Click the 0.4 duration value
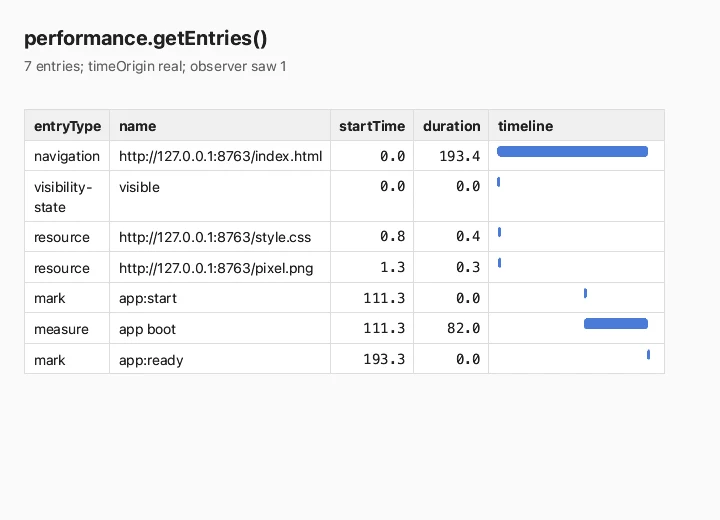The width and height of the screenshot is (720, 520). point(468,236)
